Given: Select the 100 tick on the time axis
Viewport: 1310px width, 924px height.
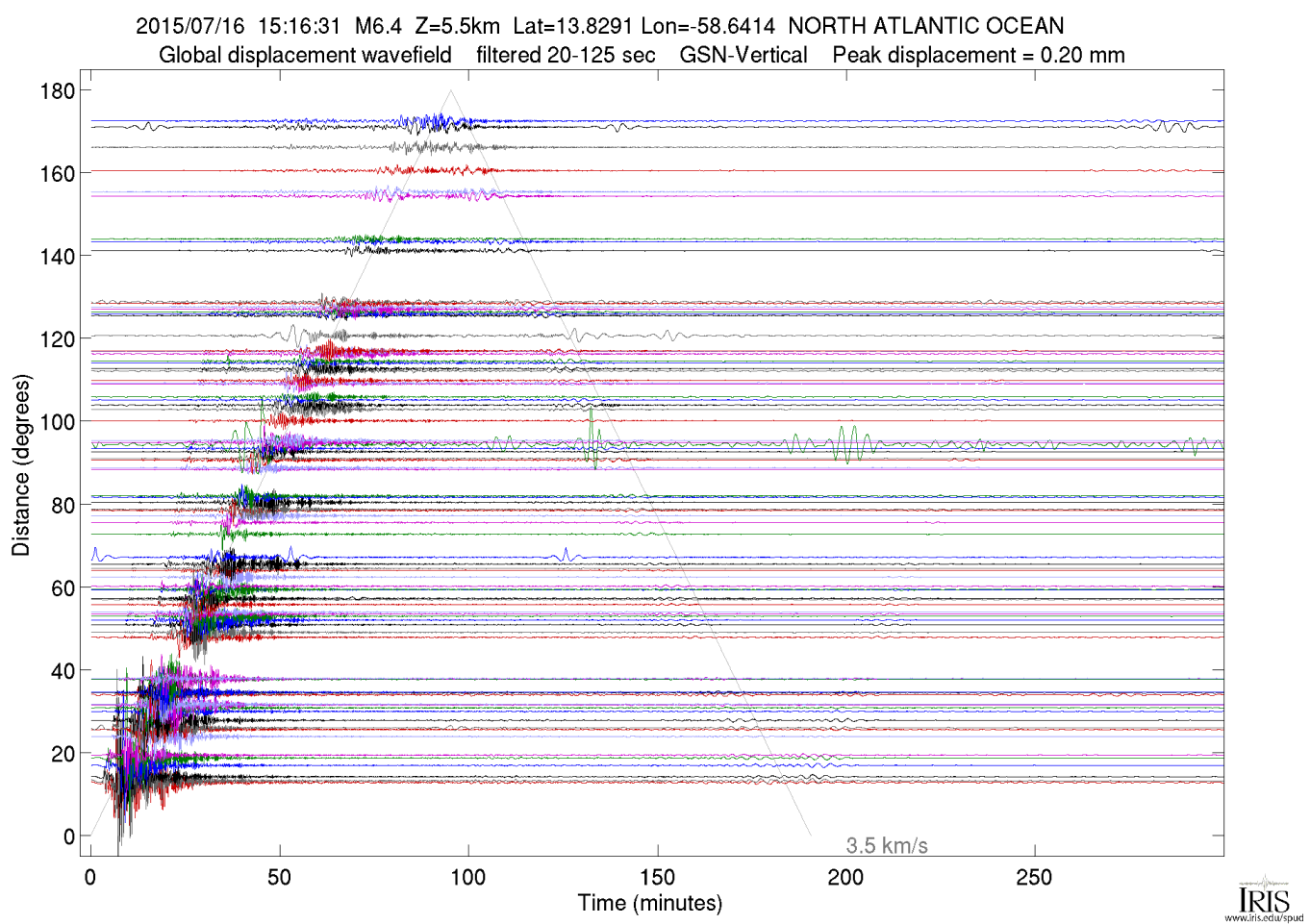Looking at the screenshot, I should click(x=468, y=877).
